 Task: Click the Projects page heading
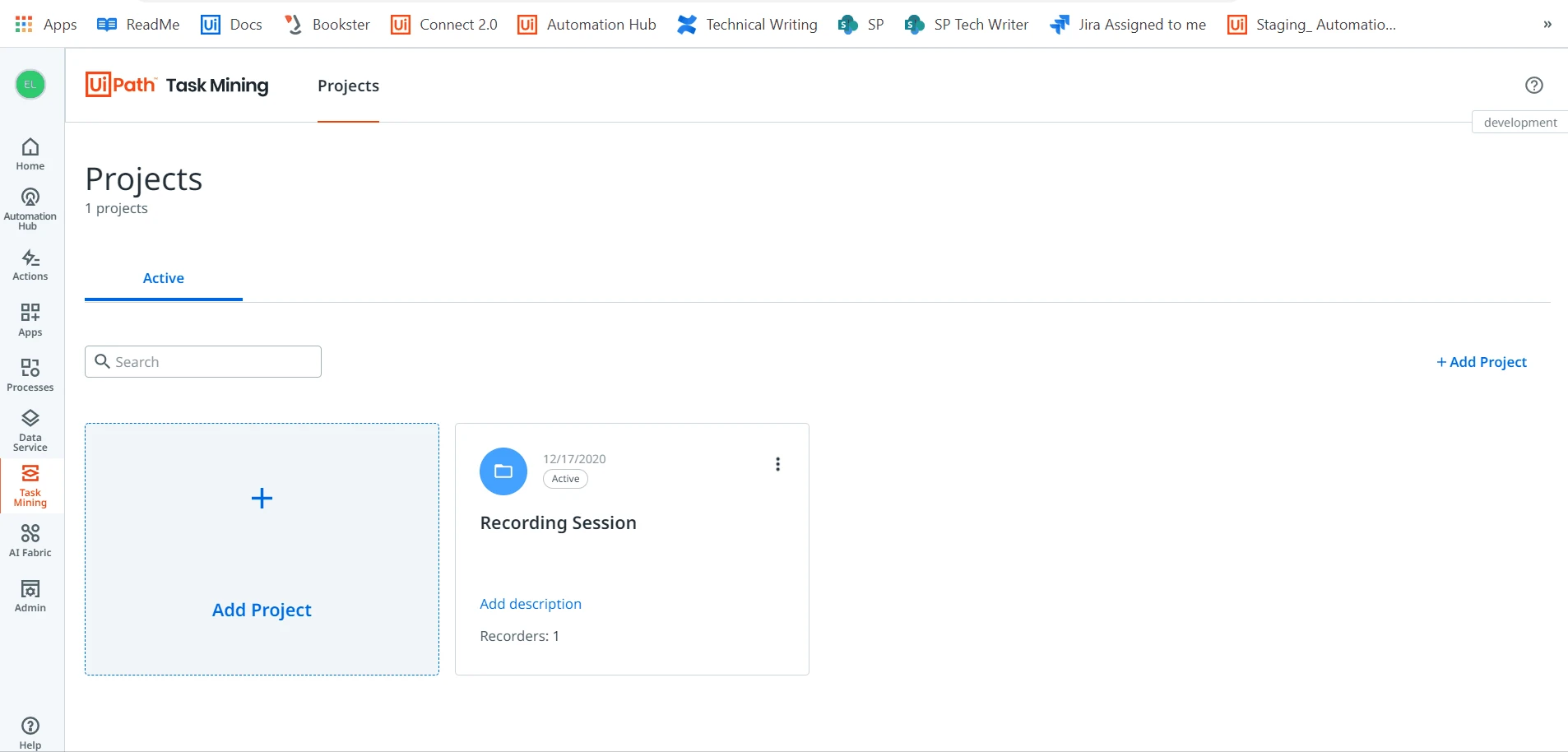click(x=144, y=179)
